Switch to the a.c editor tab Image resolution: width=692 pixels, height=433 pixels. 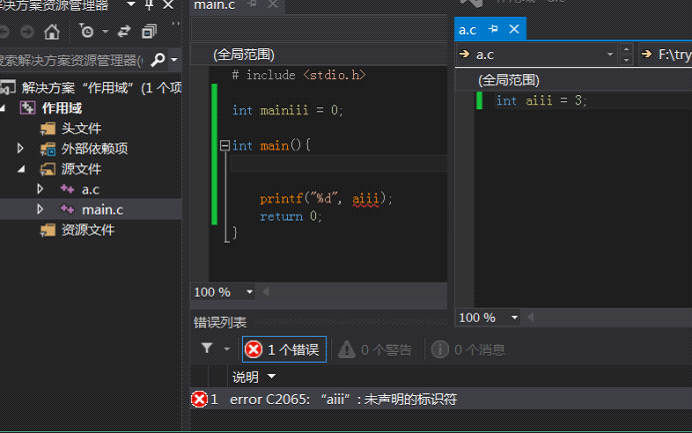pyautogui.click(x=467, y=30)
